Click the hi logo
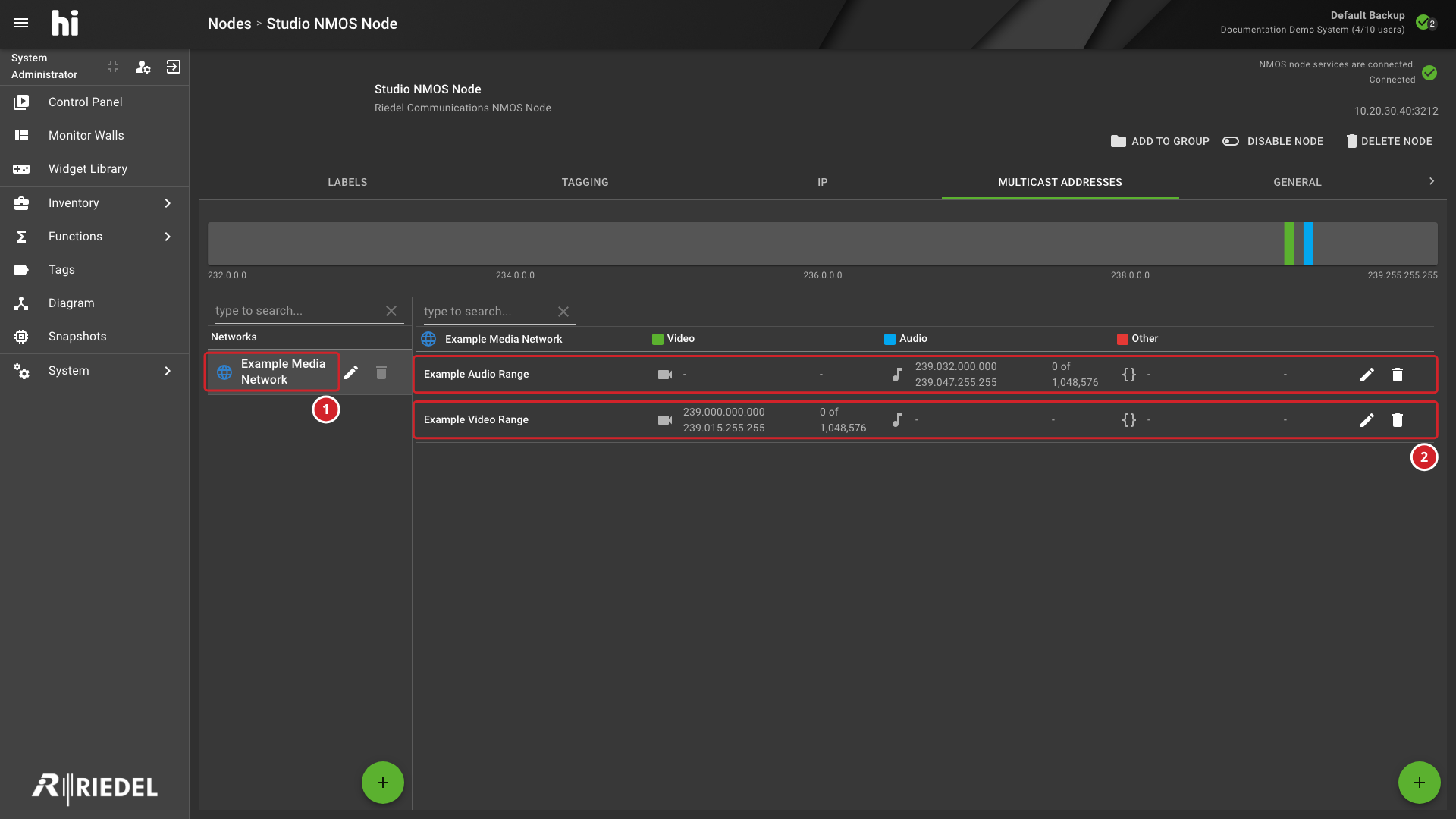The height and width of the screenshot is (819, 1456). tap(65, 23)
